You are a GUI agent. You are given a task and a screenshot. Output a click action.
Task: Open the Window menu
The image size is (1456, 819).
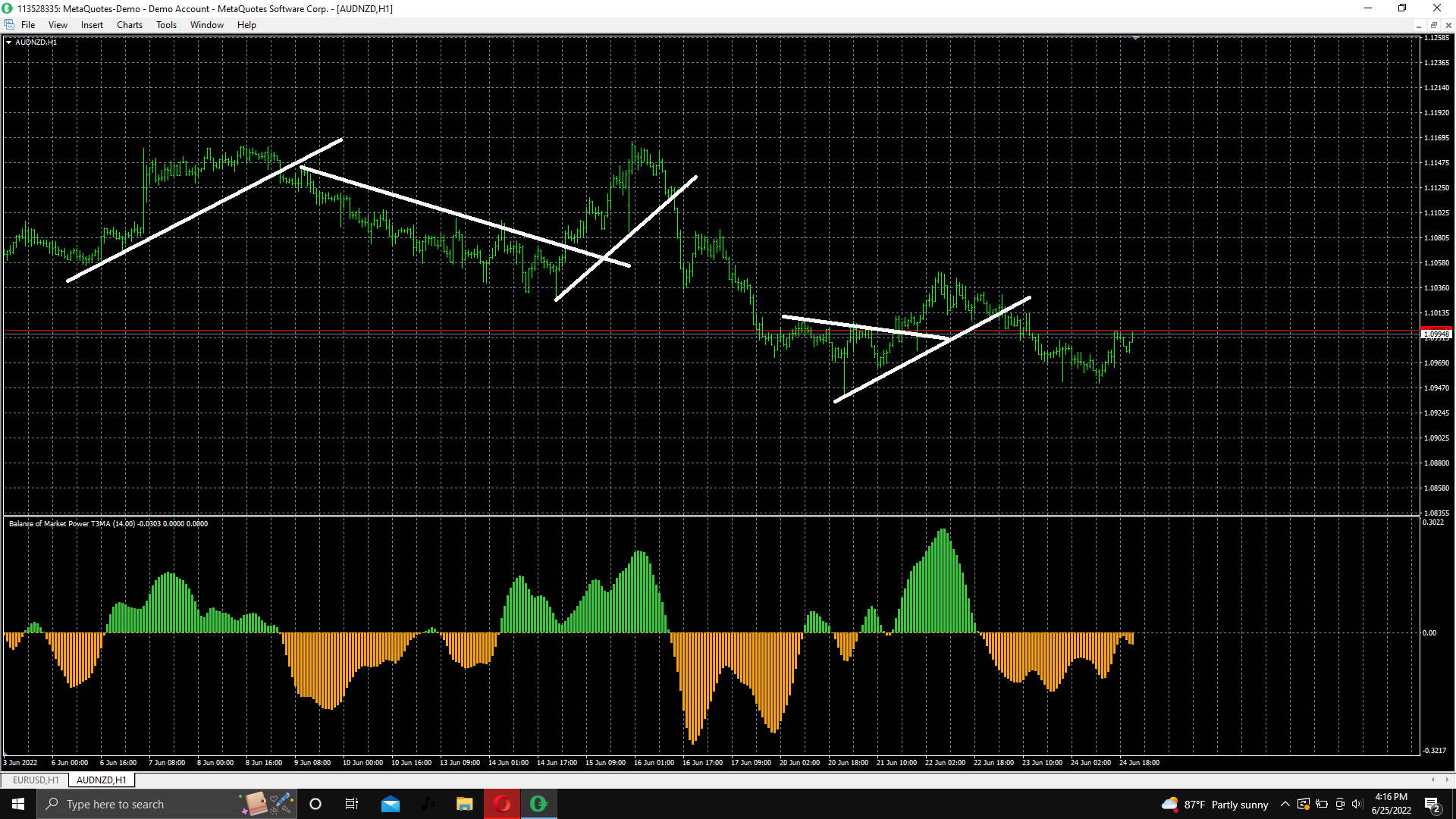tap(206, 25)
